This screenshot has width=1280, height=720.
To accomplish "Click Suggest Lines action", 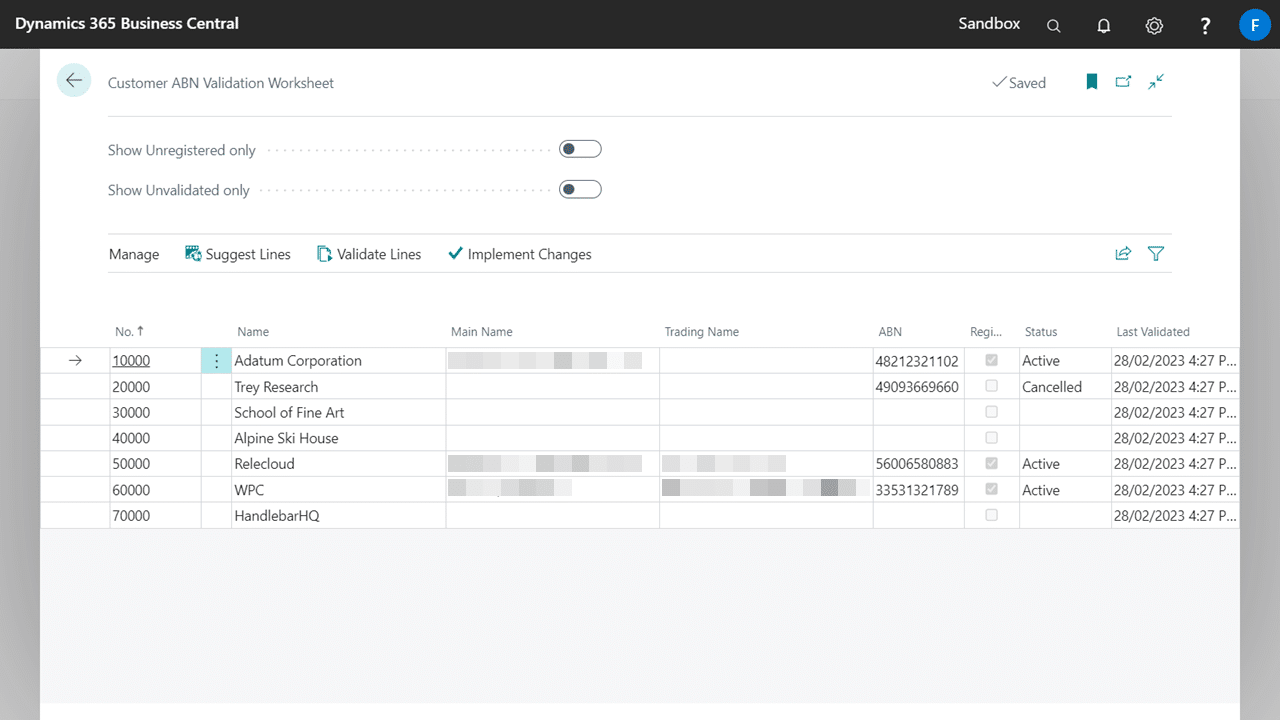I will [x=238, y=255].
